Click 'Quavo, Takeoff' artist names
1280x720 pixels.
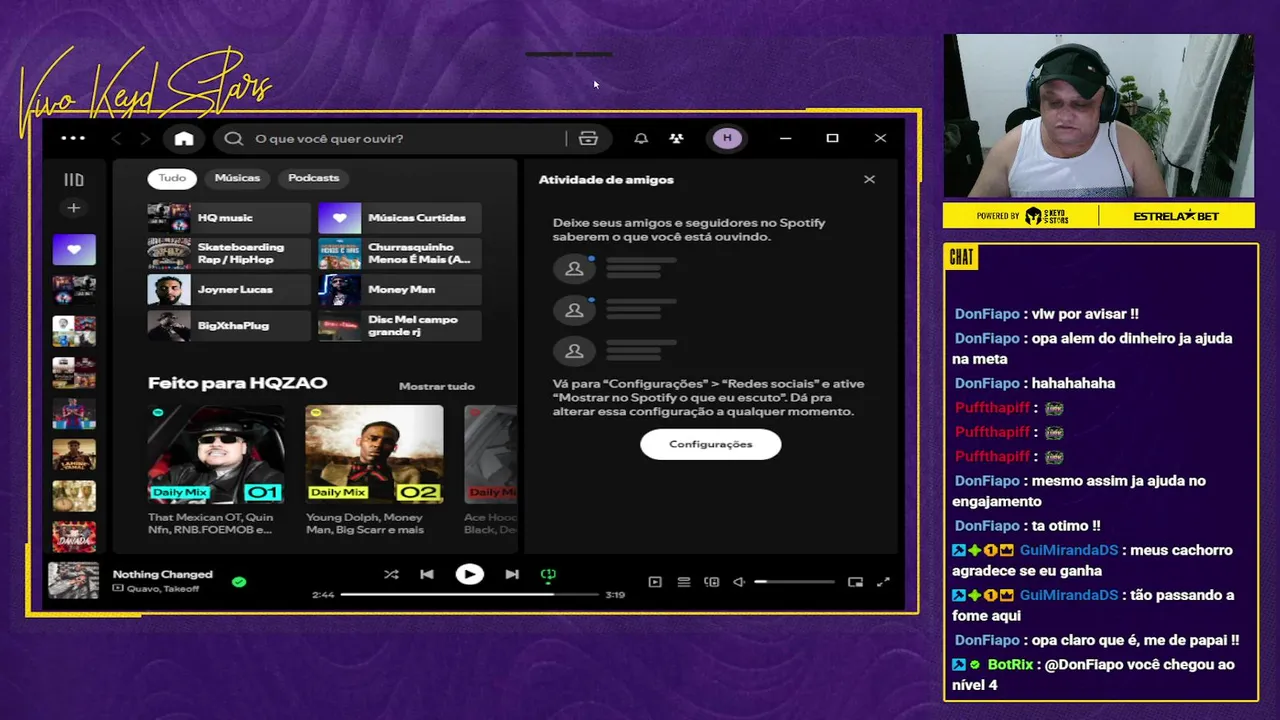[162, 589]
